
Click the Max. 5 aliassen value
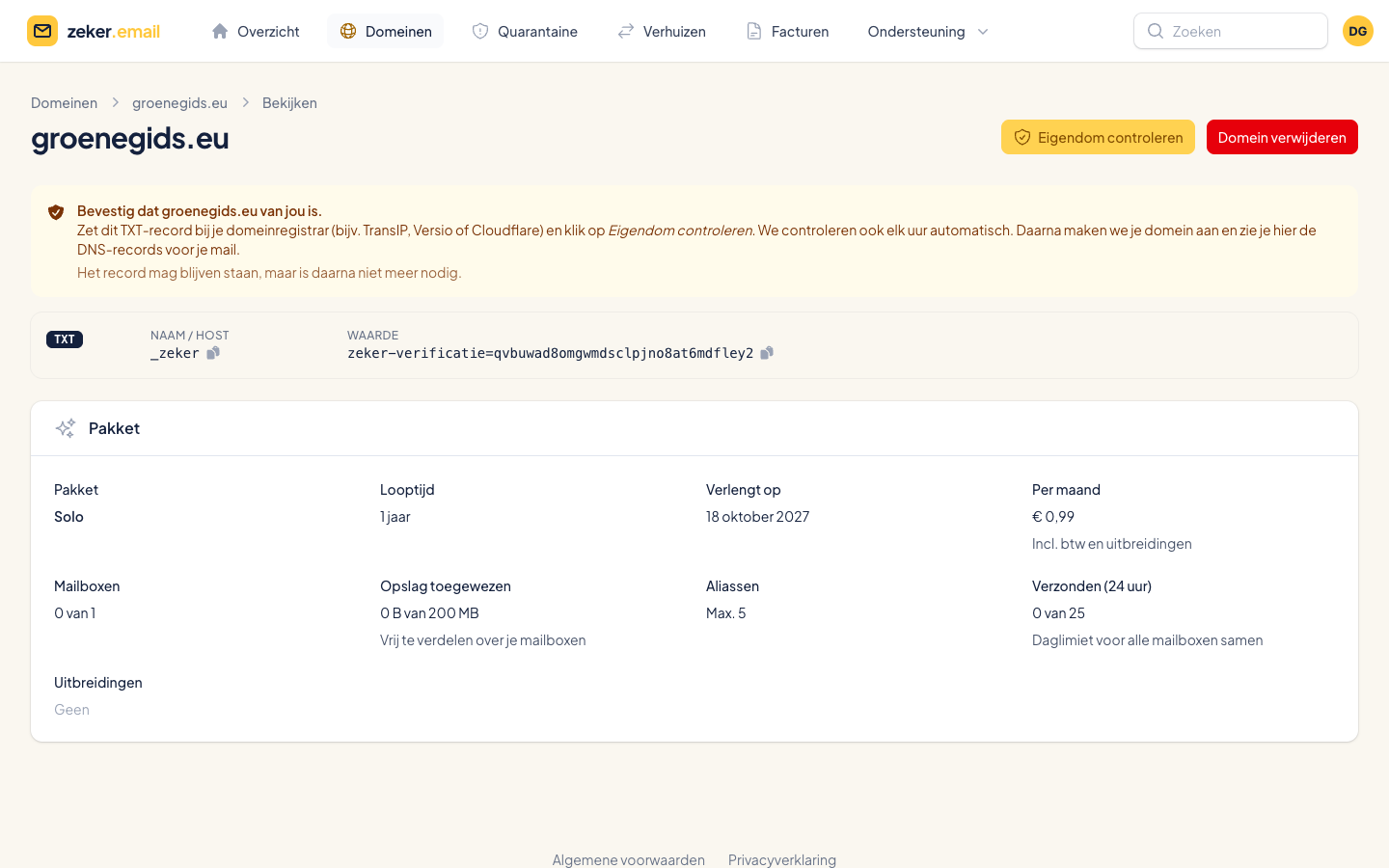point(726,613)
